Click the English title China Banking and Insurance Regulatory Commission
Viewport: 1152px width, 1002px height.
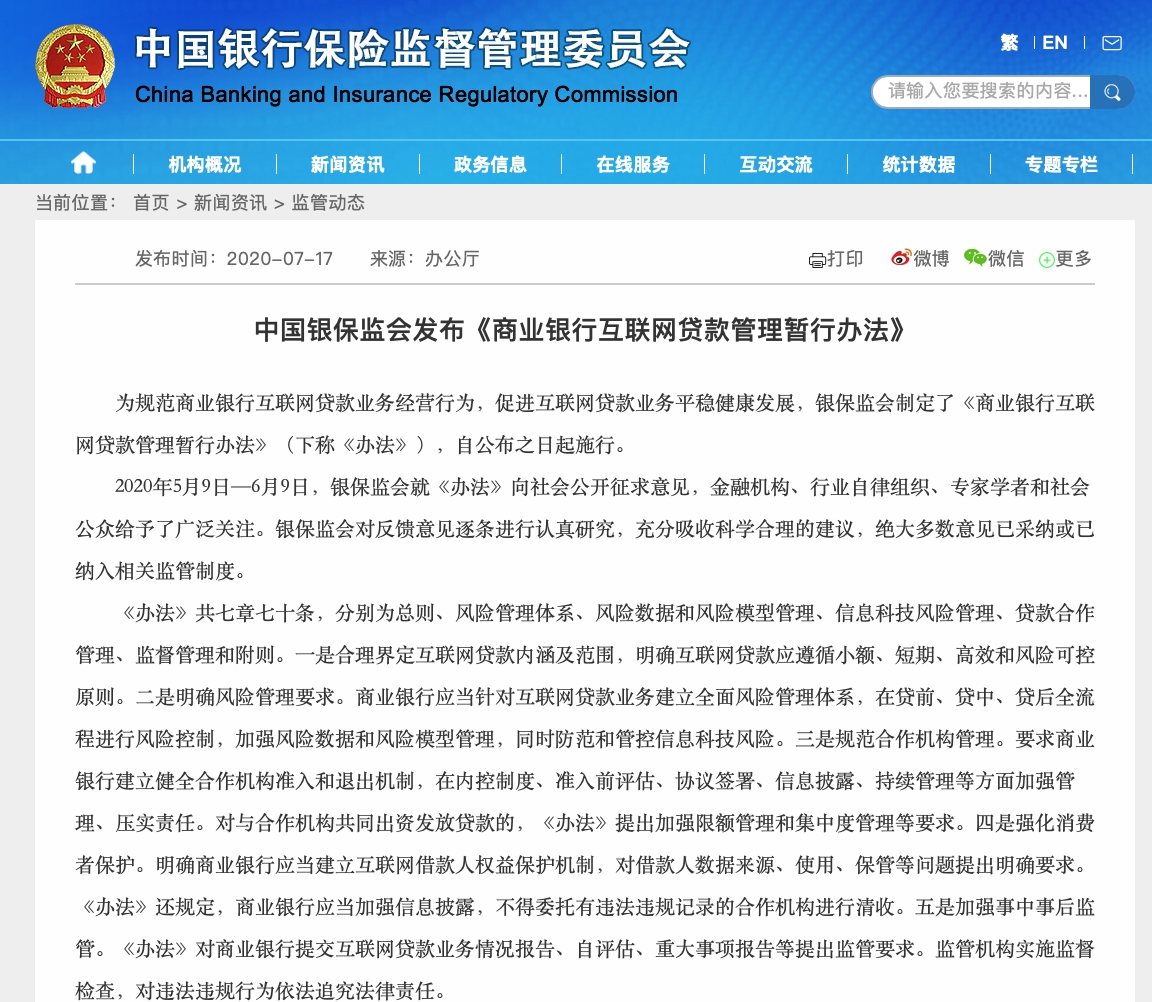406,95
